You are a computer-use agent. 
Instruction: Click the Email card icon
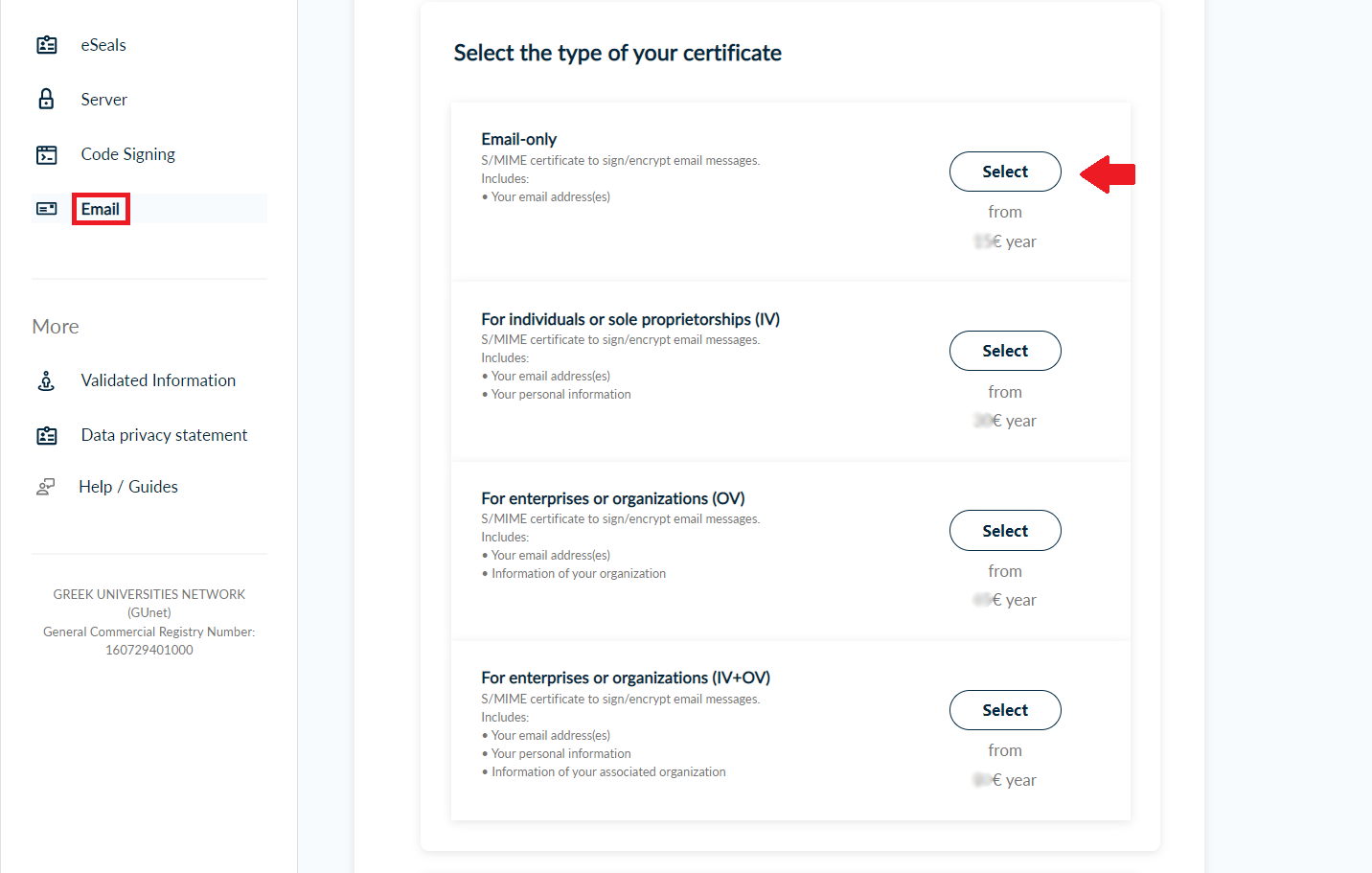point(46,209)
